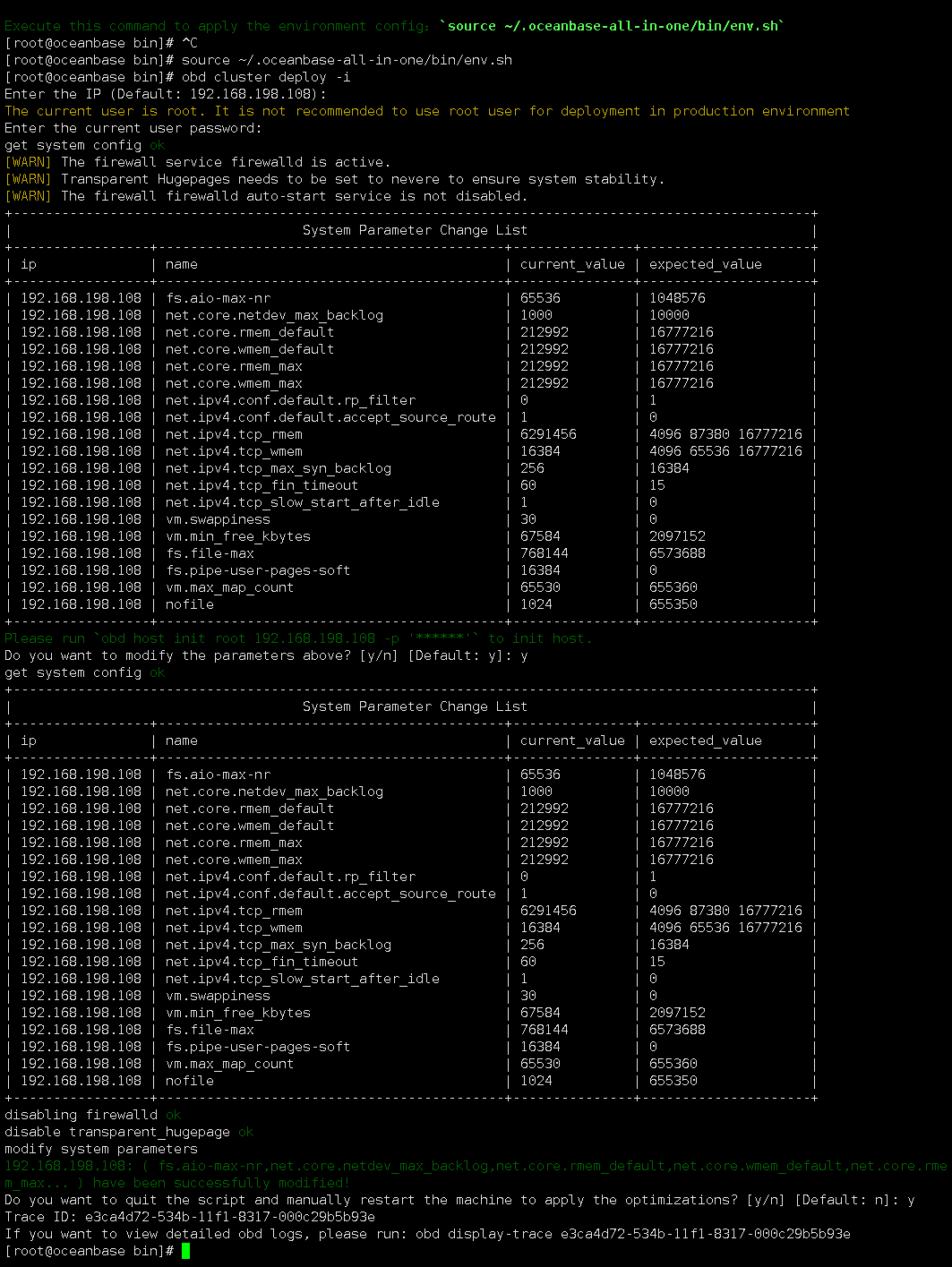Click the 'Trace ID: e3ca4d72-534b-11f1-8317-000c29b5b93e' line
This screenshot has height=1267, width=952.
[190, 1217]
